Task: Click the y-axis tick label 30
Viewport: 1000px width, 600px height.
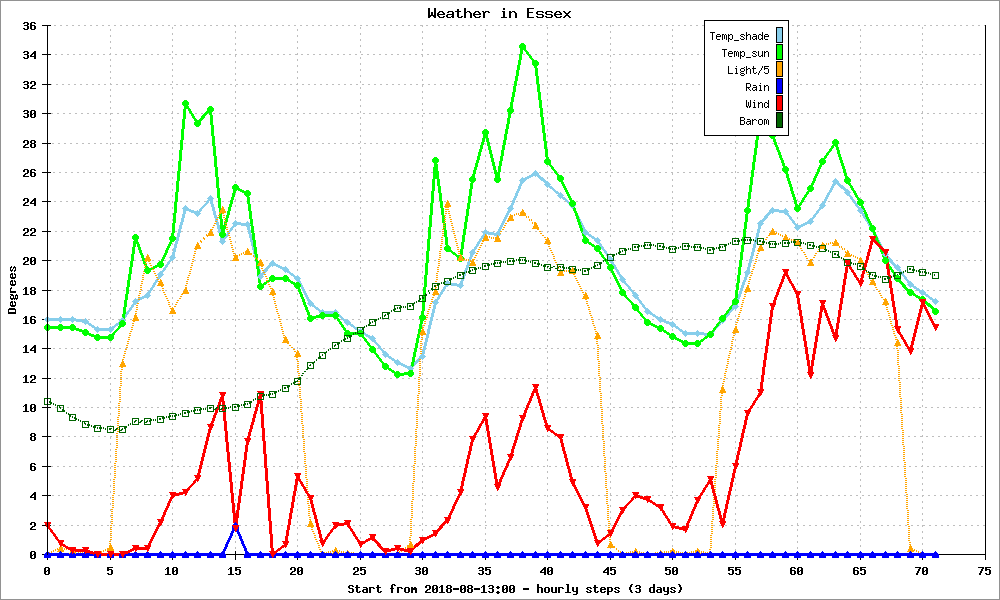Action: click(x=29, y=114)
